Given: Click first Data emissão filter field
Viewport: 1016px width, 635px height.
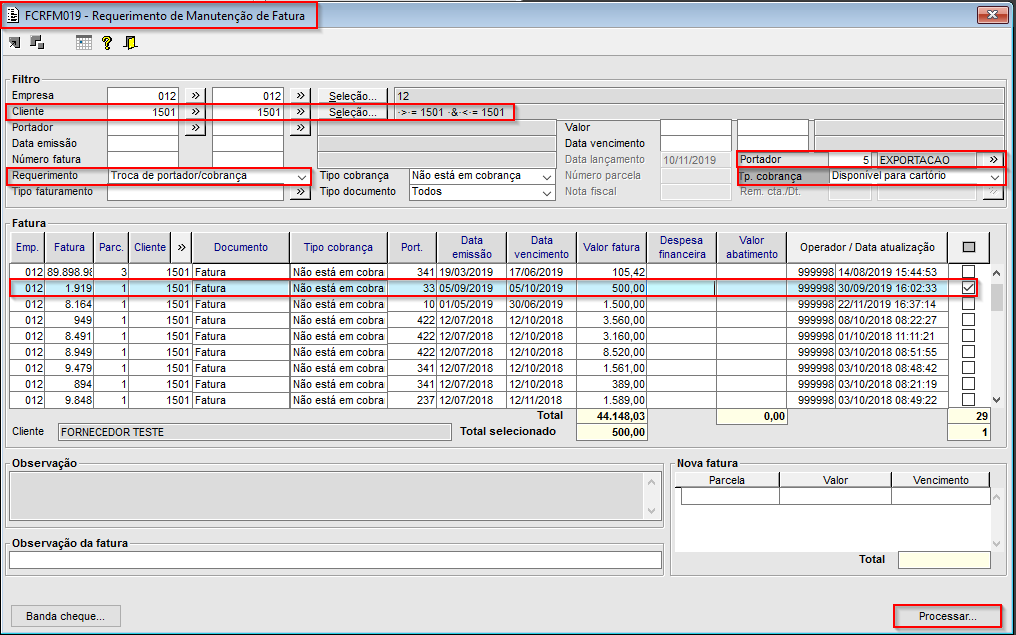Looking at the screenshot, I should coord(143,143).
